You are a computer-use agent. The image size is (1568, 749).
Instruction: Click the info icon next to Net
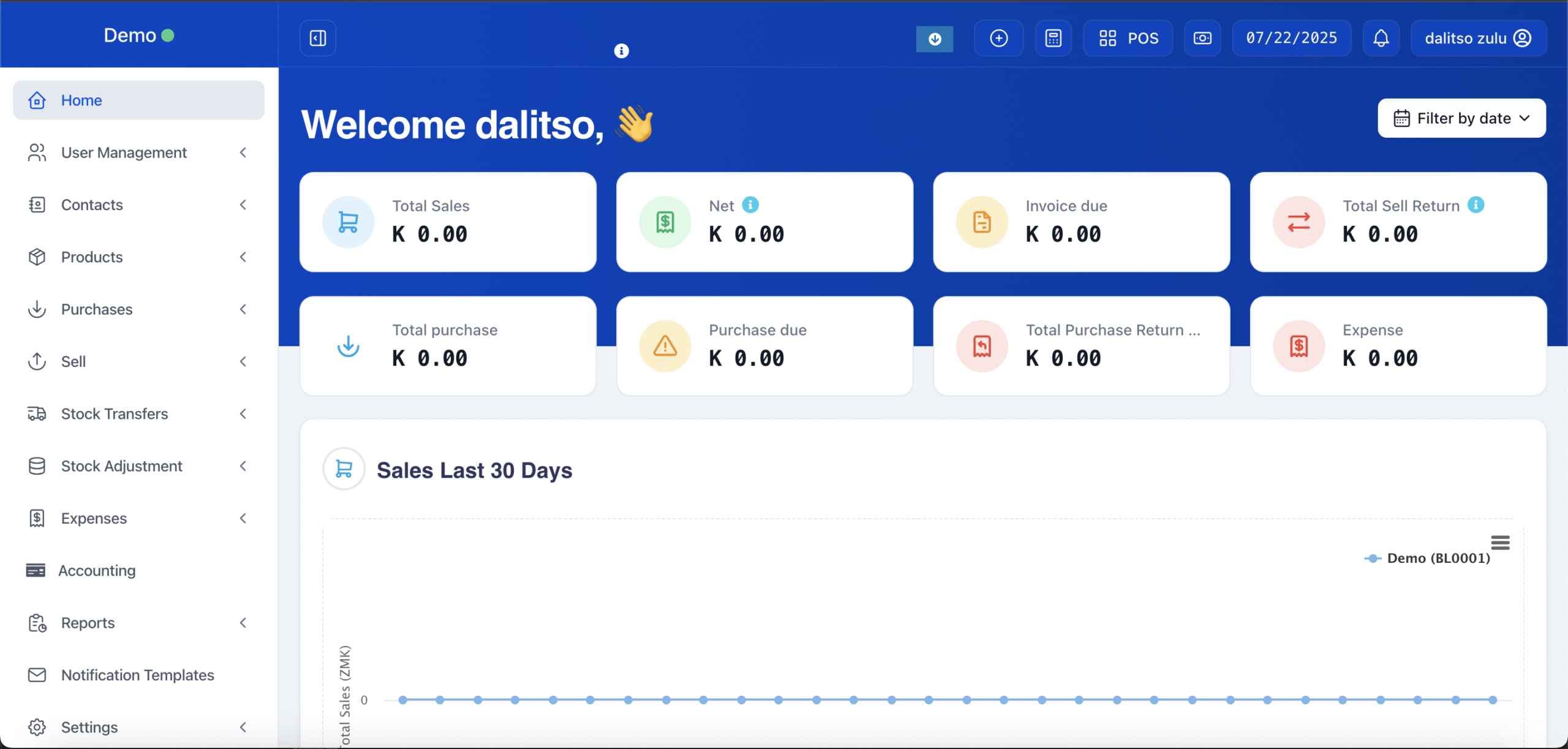(x=750, y=205)
